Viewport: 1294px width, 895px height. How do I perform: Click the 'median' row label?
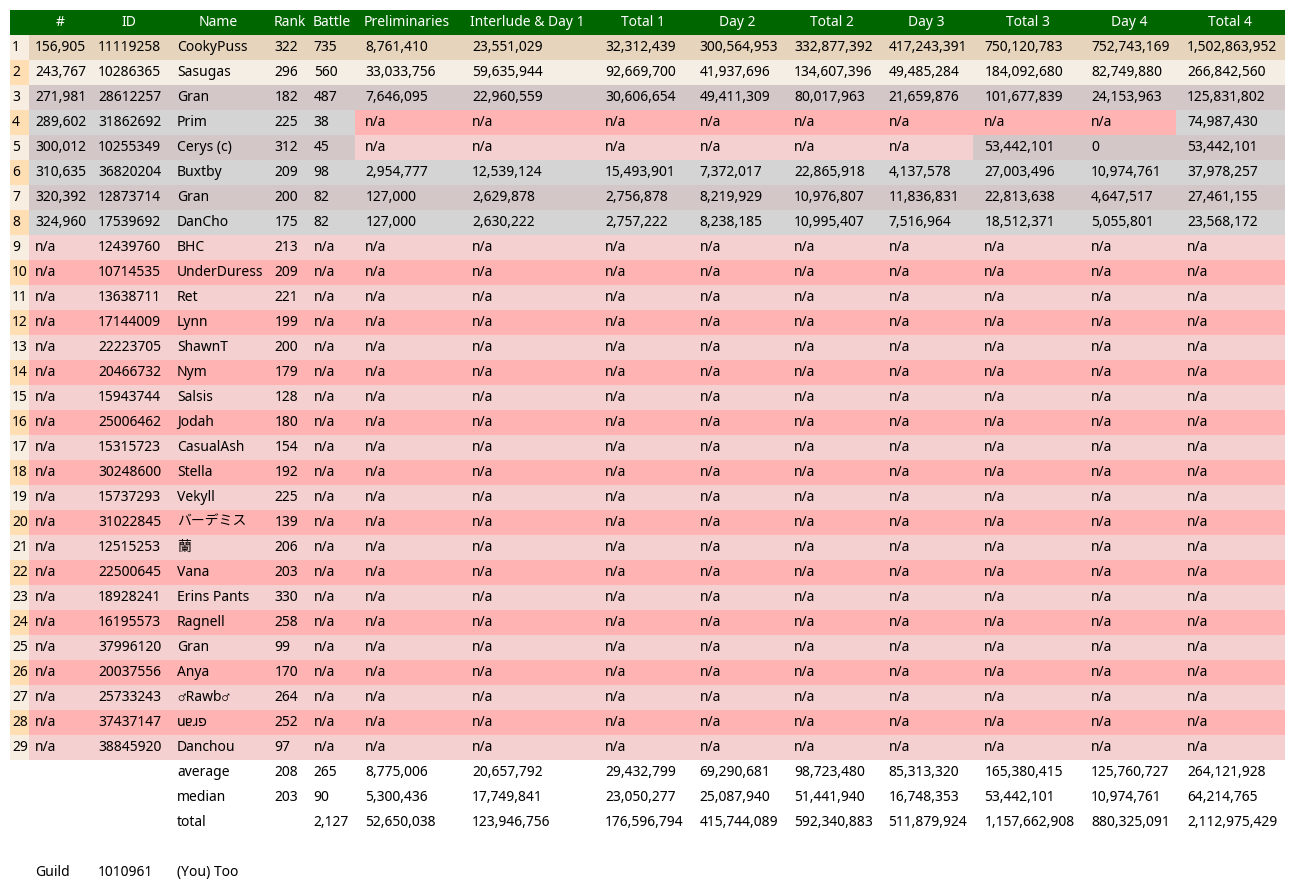201,796
